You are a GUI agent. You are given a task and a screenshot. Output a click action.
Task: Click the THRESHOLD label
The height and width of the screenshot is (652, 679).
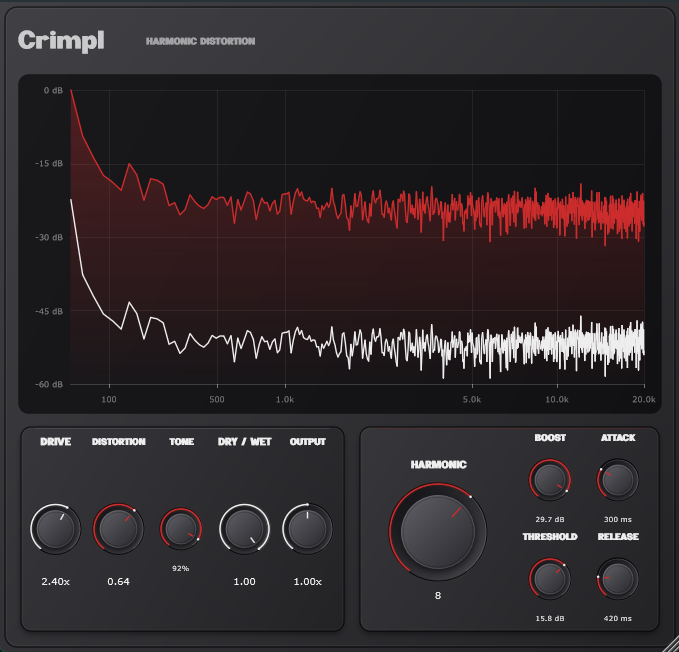click(x=550, y=537)
